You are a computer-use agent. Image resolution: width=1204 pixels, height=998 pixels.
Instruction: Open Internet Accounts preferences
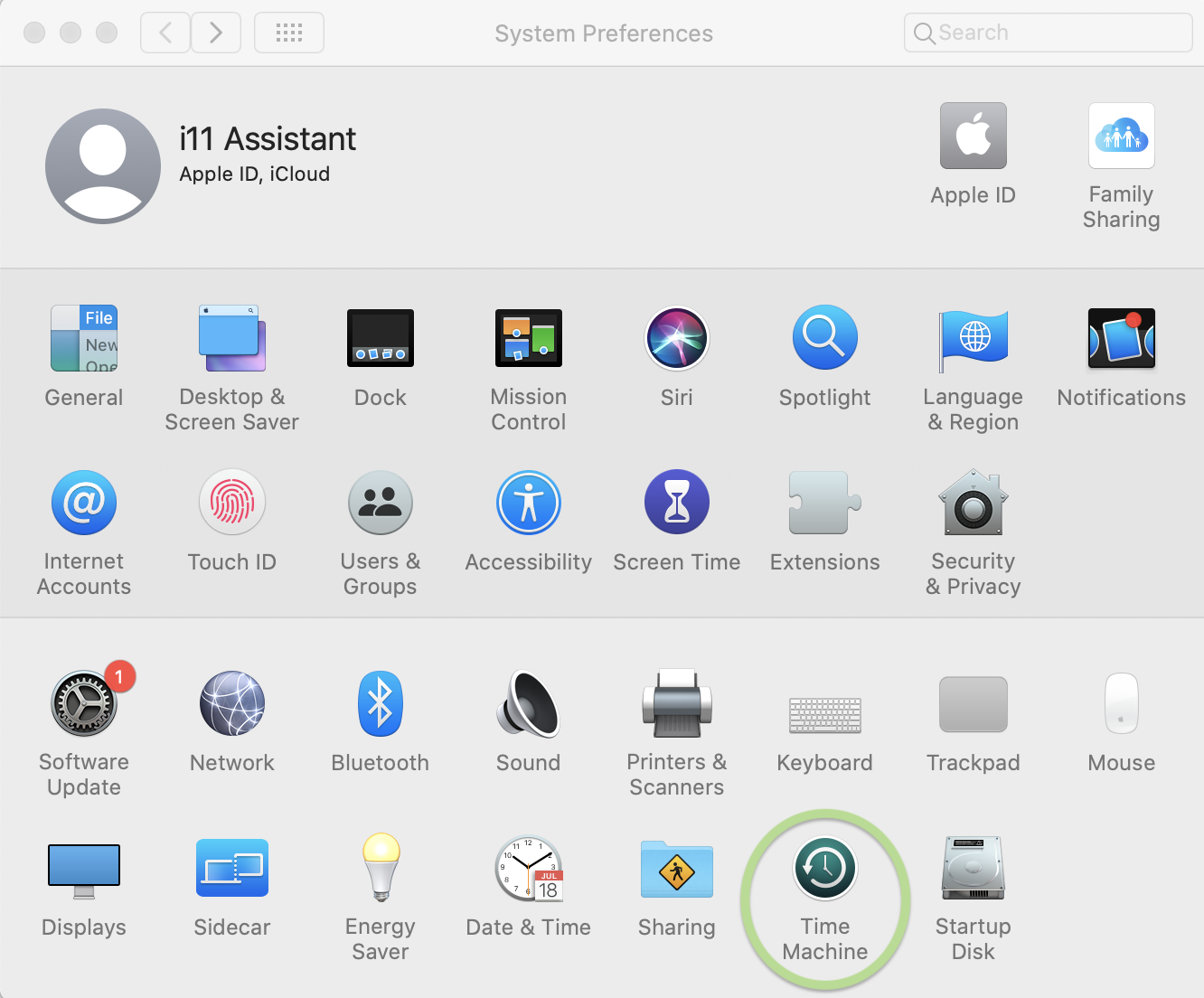(x=84, y=503)
